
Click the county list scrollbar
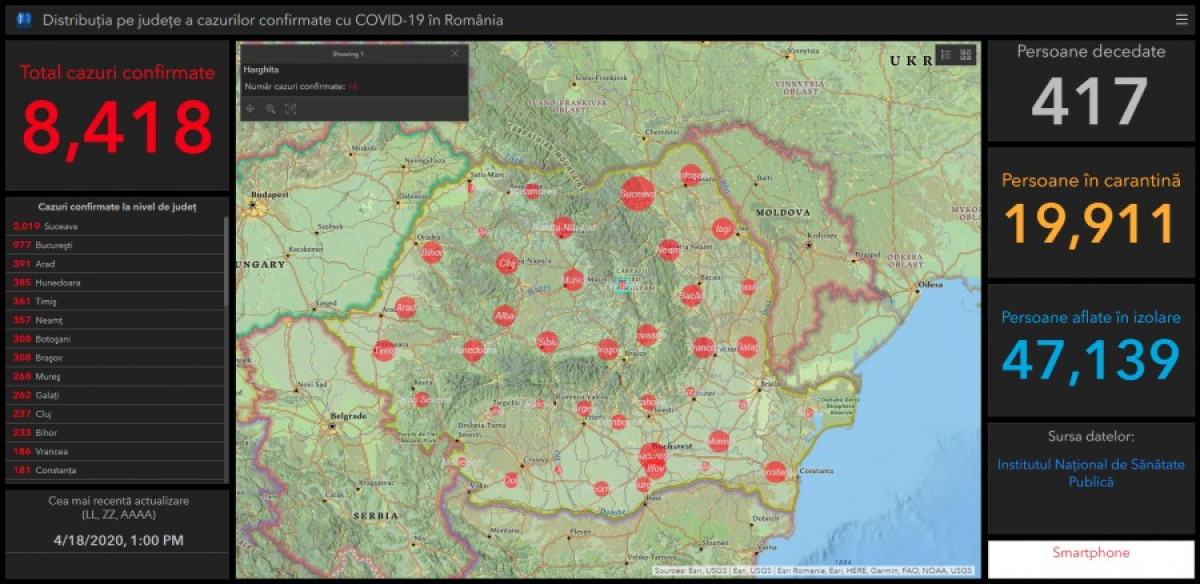click(227, 262)
